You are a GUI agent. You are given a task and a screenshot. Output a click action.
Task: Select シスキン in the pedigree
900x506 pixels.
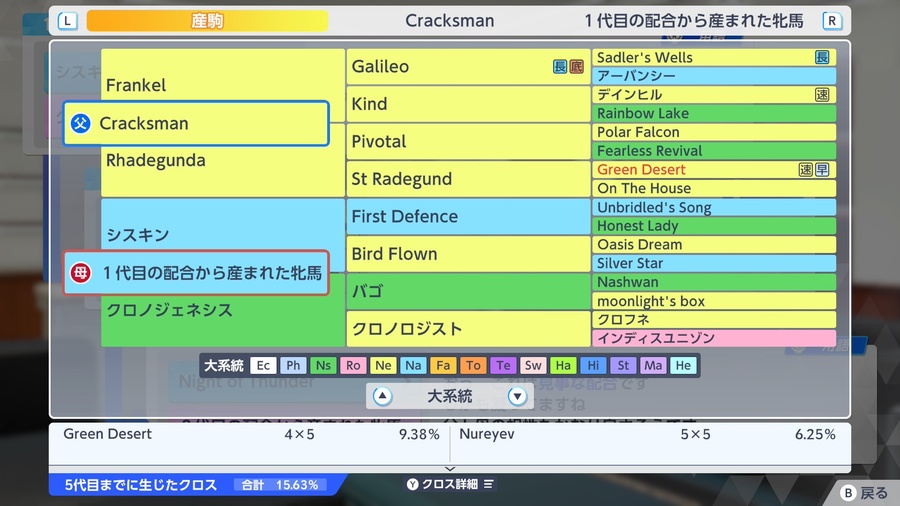138,235
